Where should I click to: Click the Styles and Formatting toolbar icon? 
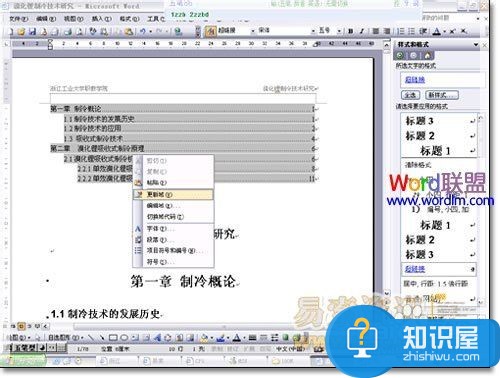tap(211, 31)
